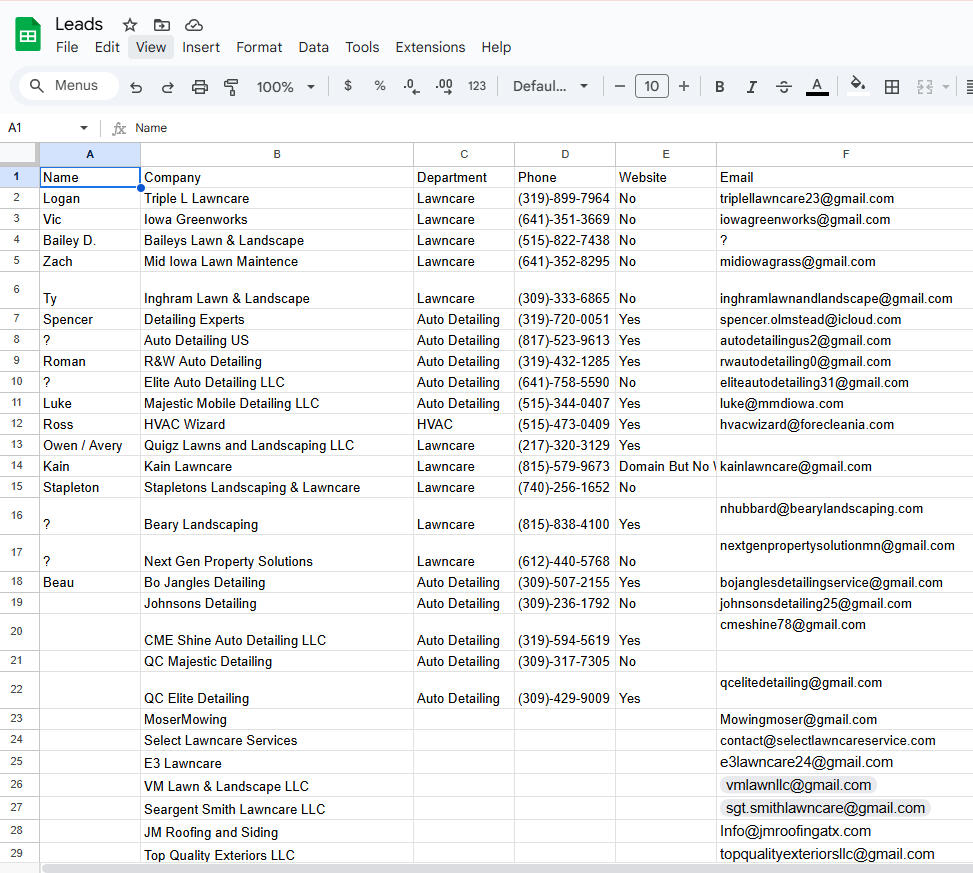Viewport: 973px width, 873px height.
Task: Select cell containing Triple L Lawncare
Action: (x=276, y=198)
